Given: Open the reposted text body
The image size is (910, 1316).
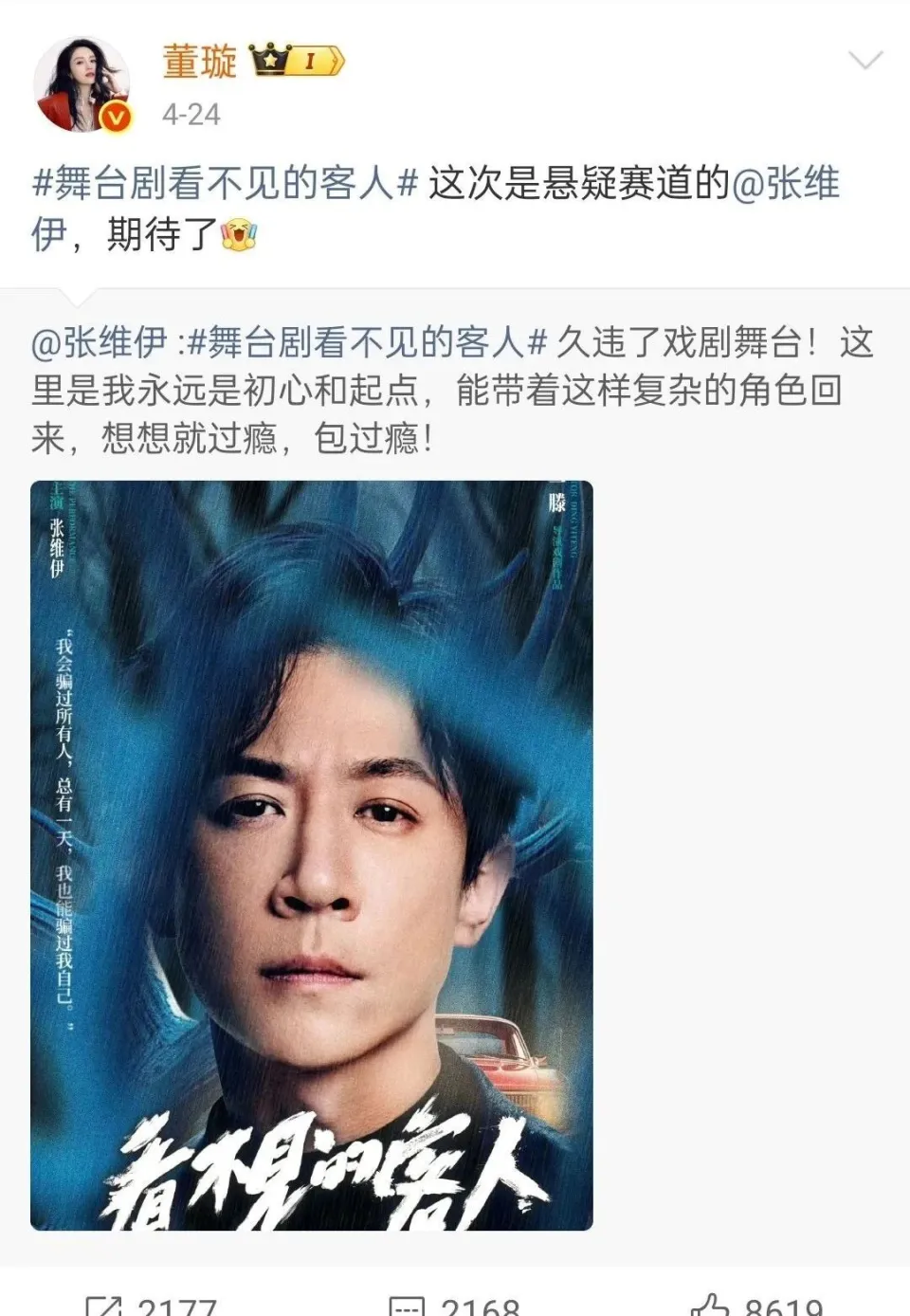Looking at the screenshot, I should tap(452, 390).
